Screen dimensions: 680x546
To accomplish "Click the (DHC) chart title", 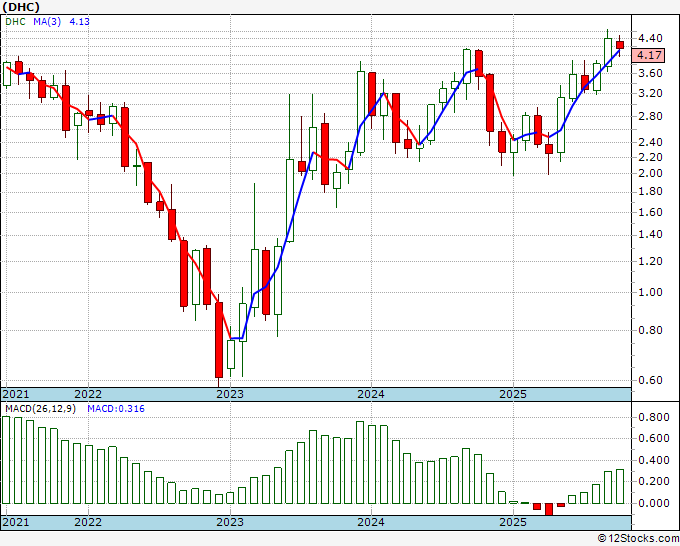I will pyautogui.click(x=21, y=7).
